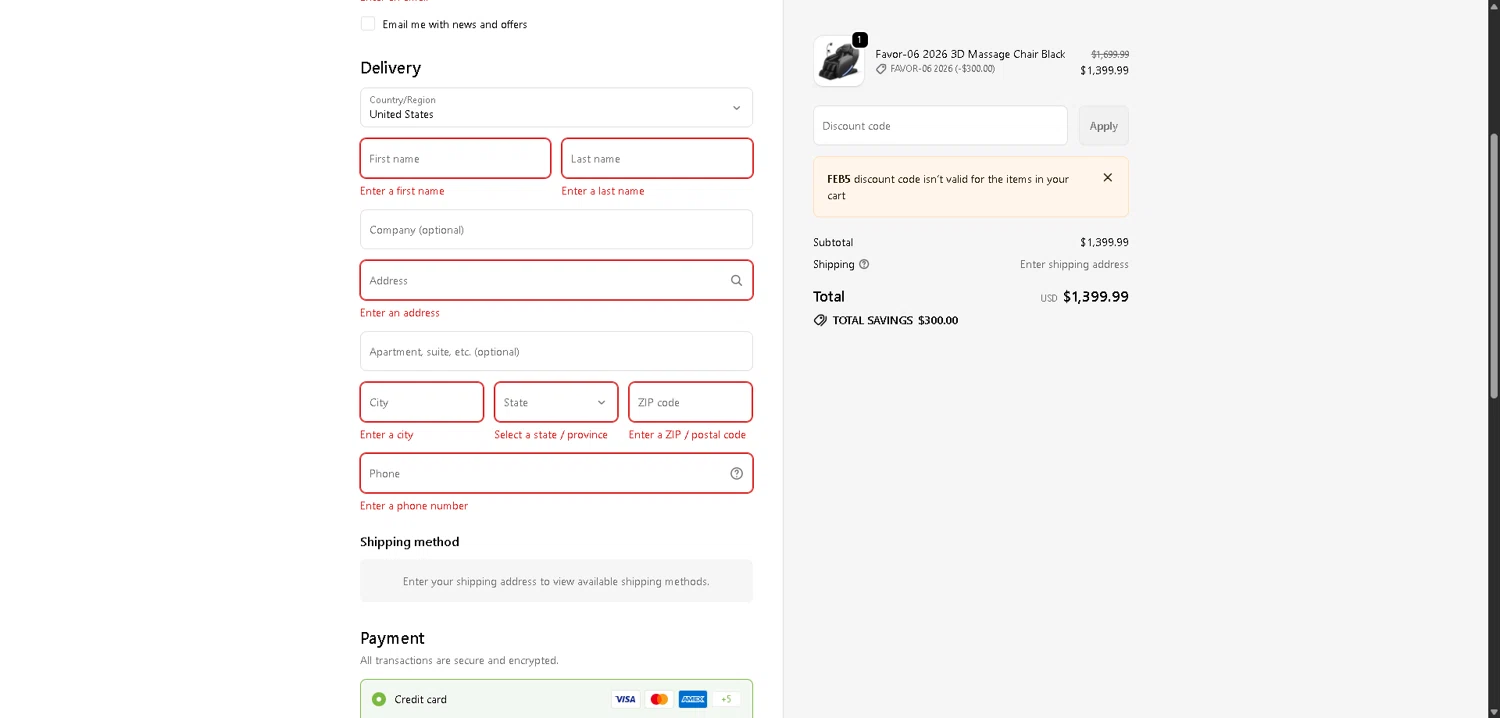
Task: Open the State dropdown
Action: [x=556, y=402]
